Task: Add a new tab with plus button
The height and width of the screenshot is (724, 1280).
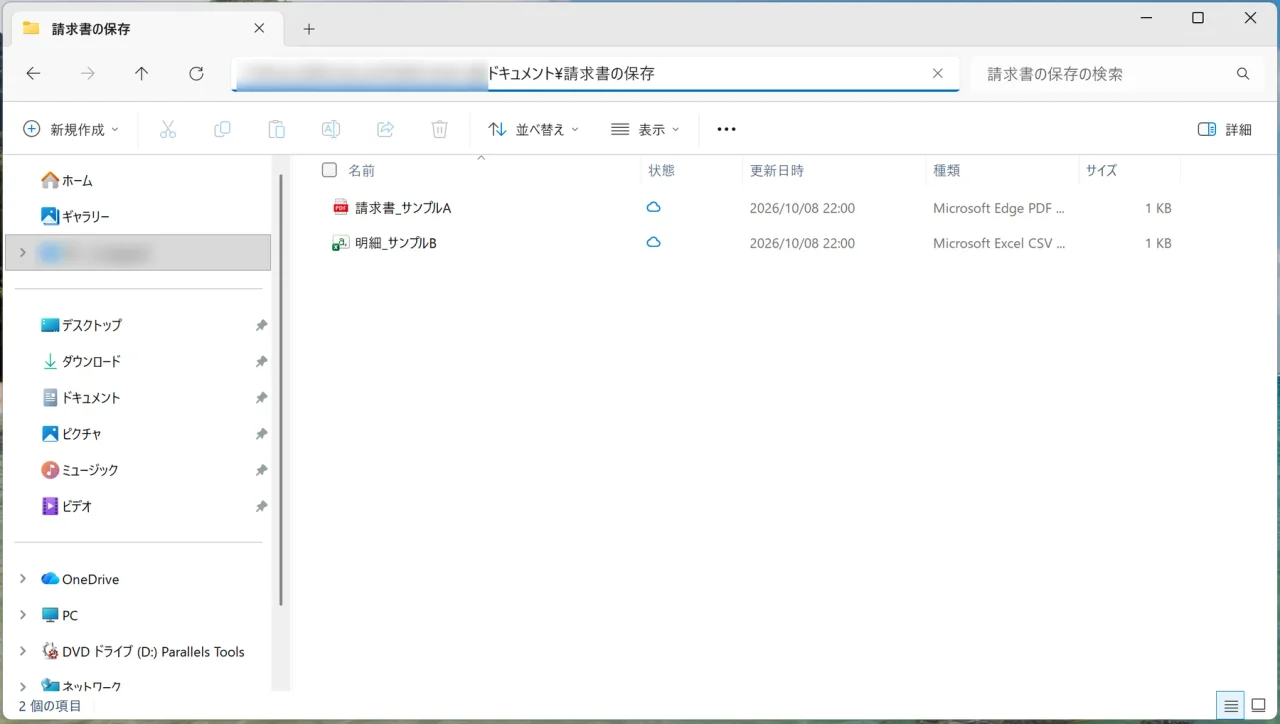Action: coord(309,29)
